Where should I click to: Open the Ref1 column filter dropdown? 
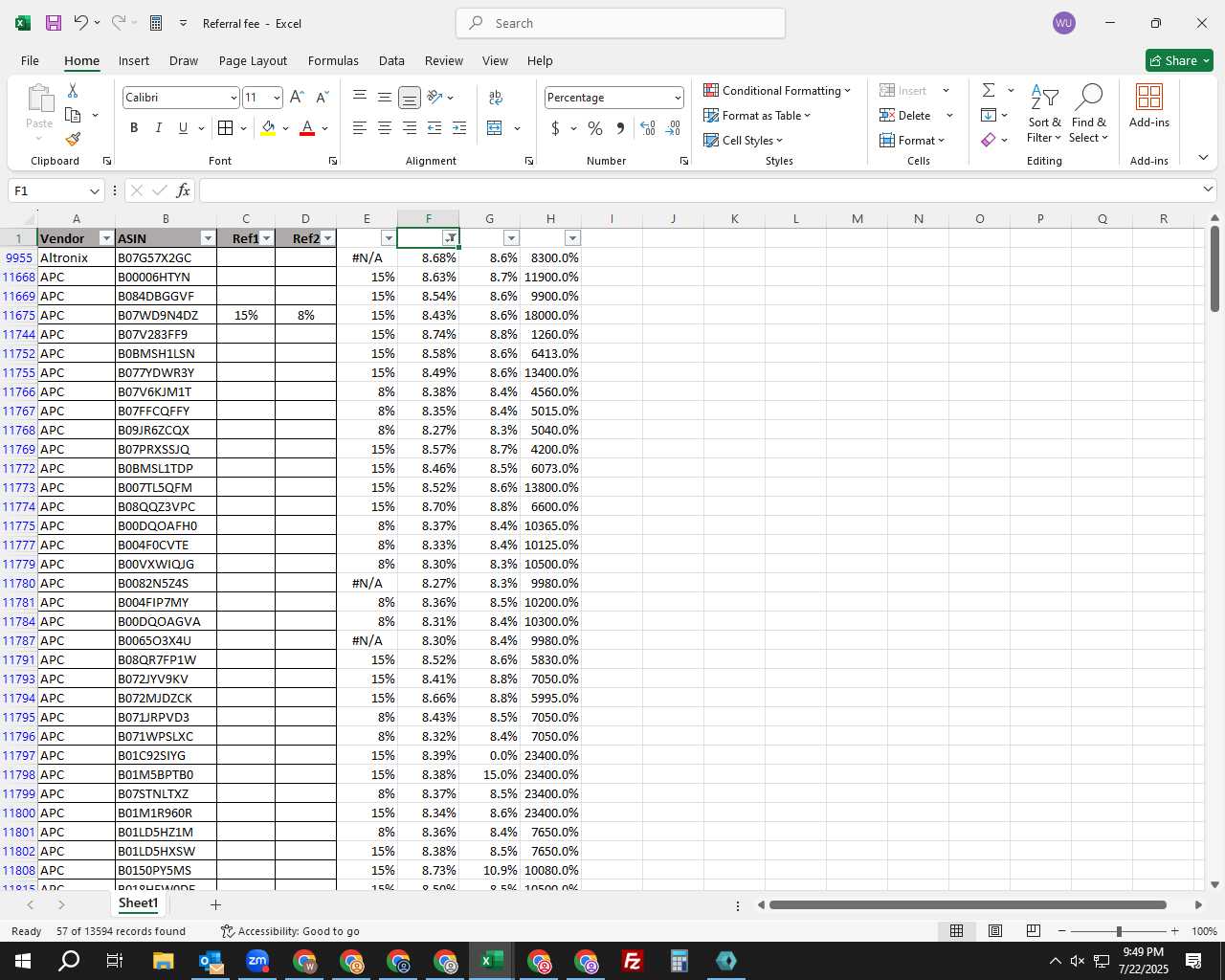pos(267,238)
